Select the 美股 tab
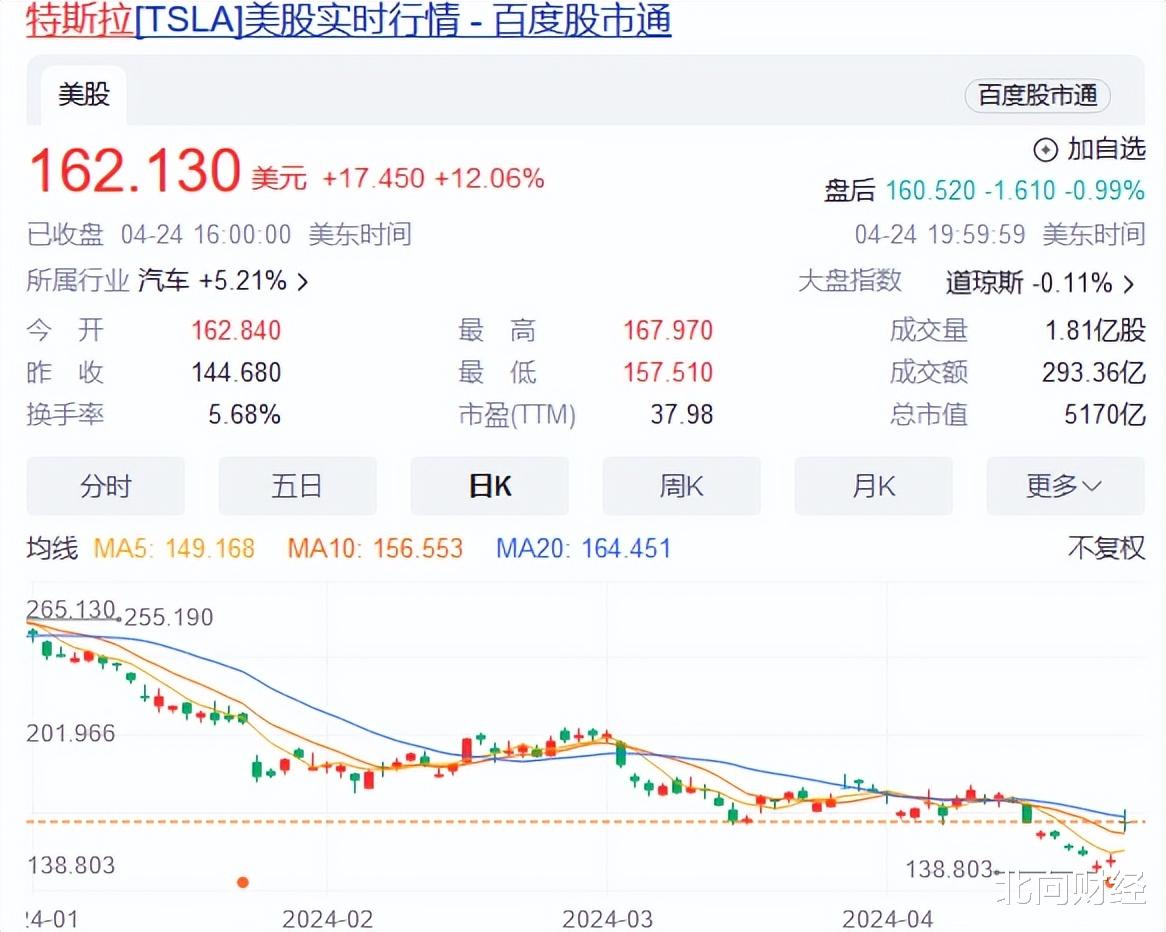Screen dimensions: 1166x932 (x=83, y=94)
